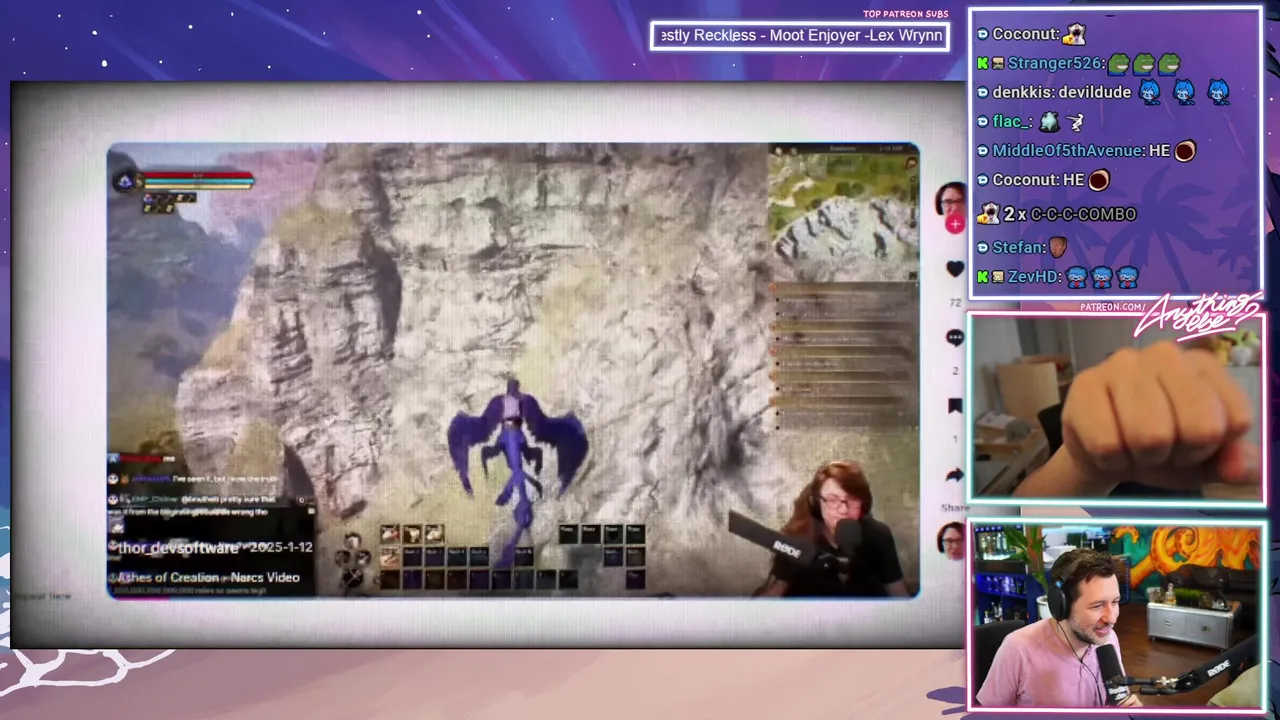This screenshot has width=1280, height=720.
Task: Open comments via the speech bubble icon
Action: point(955,338)
